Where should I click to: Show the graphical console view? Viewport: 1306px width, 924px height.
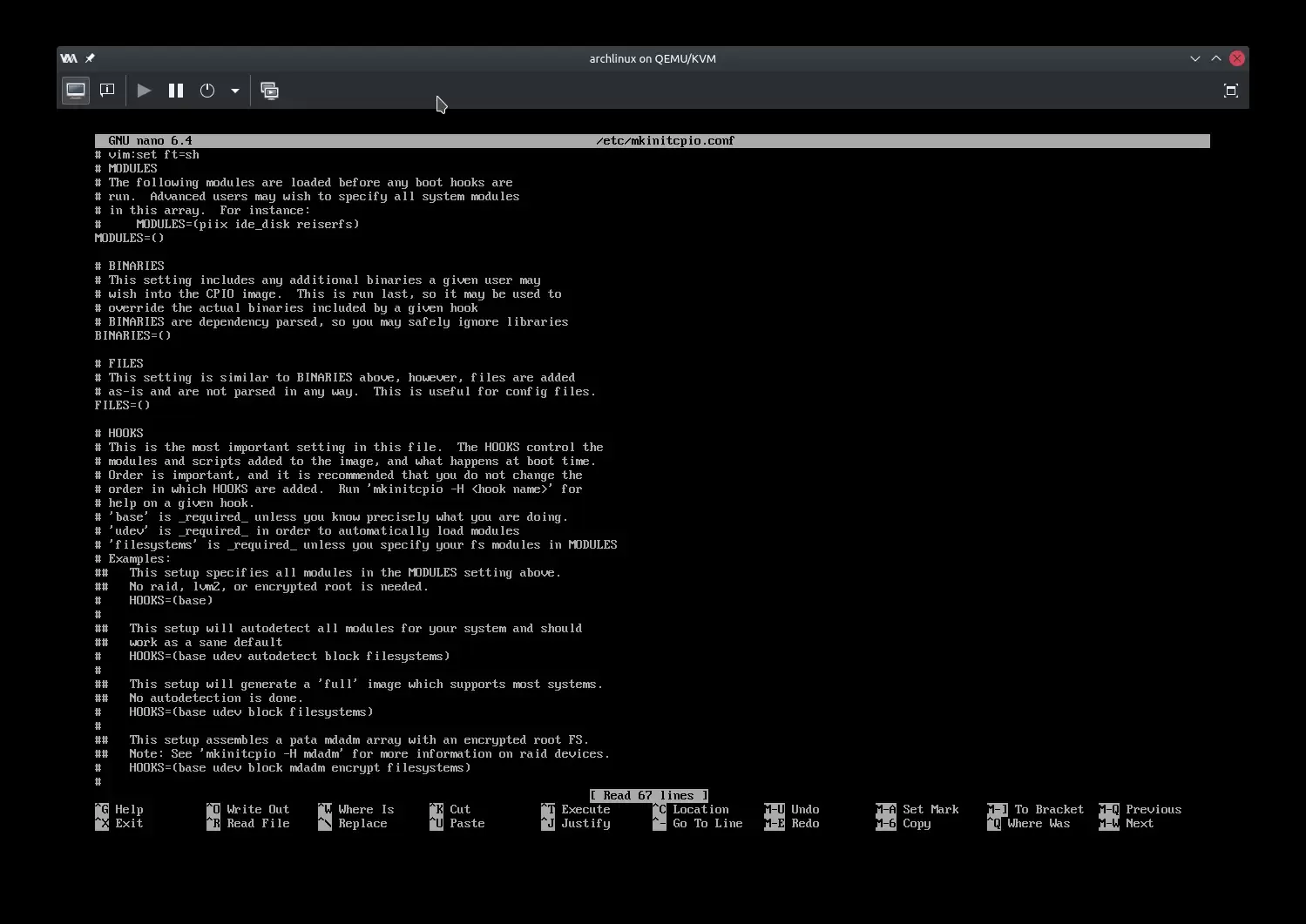[x=76, y=91]
